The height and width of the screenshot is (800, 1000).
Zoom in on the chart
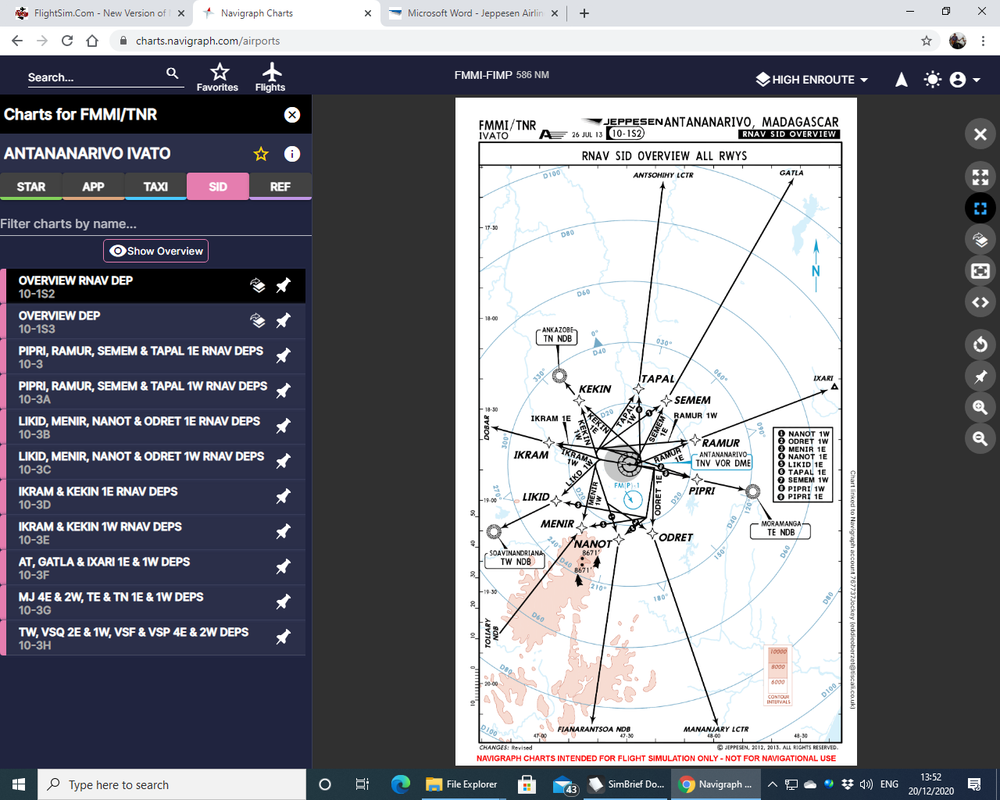(980, 407)
